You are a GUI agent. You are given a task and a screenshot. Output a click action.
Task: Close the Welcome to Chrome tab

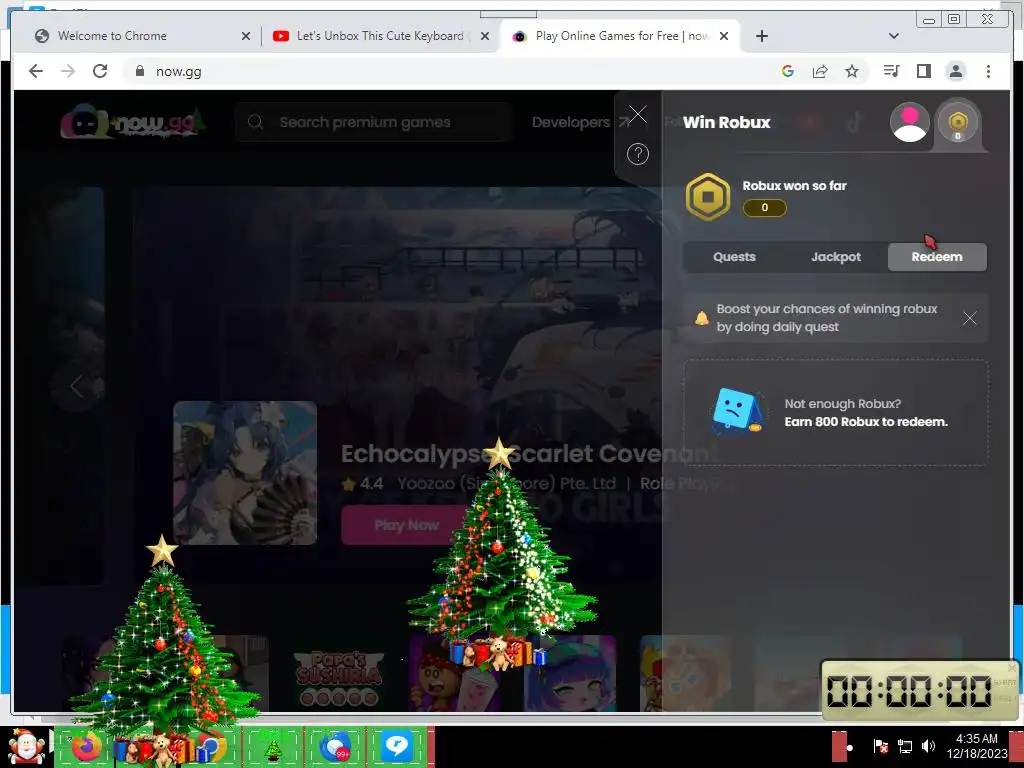click(246, 36)
